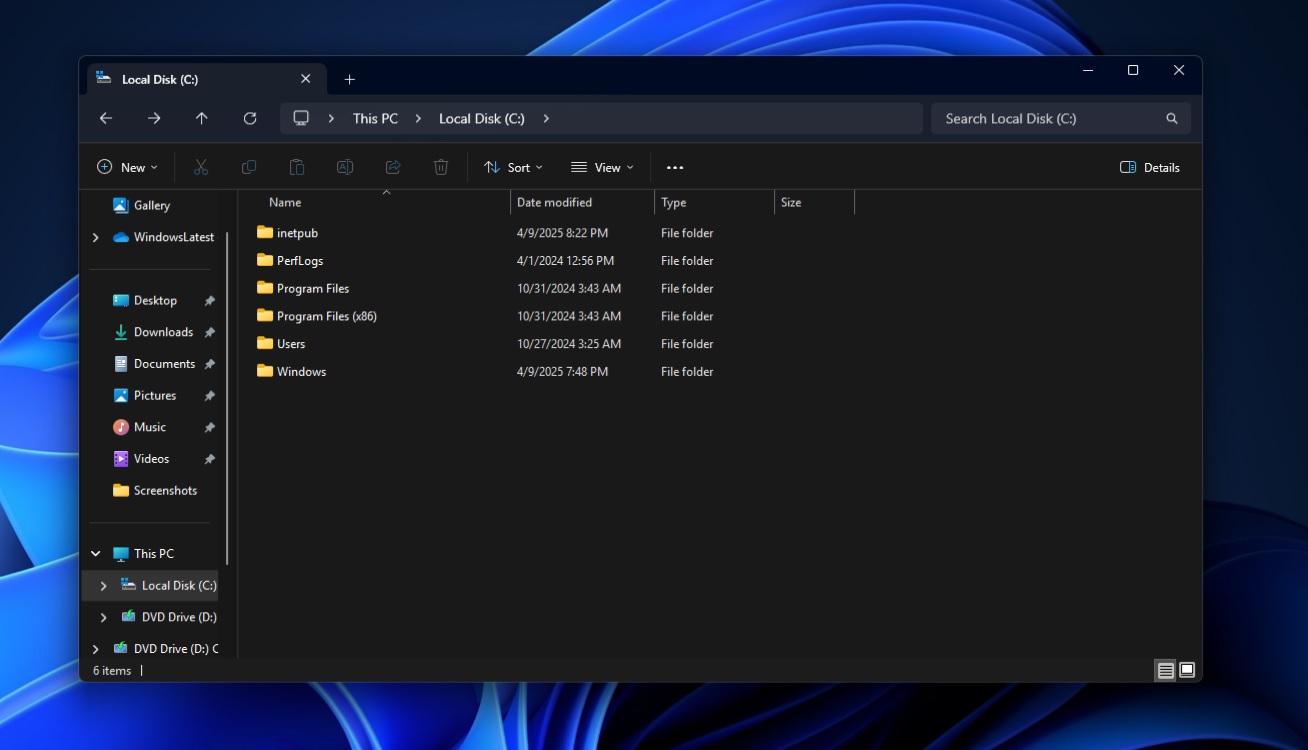1308x750 pixels.
Task: Click the Delete trash icon
Action: coord(441,167)
